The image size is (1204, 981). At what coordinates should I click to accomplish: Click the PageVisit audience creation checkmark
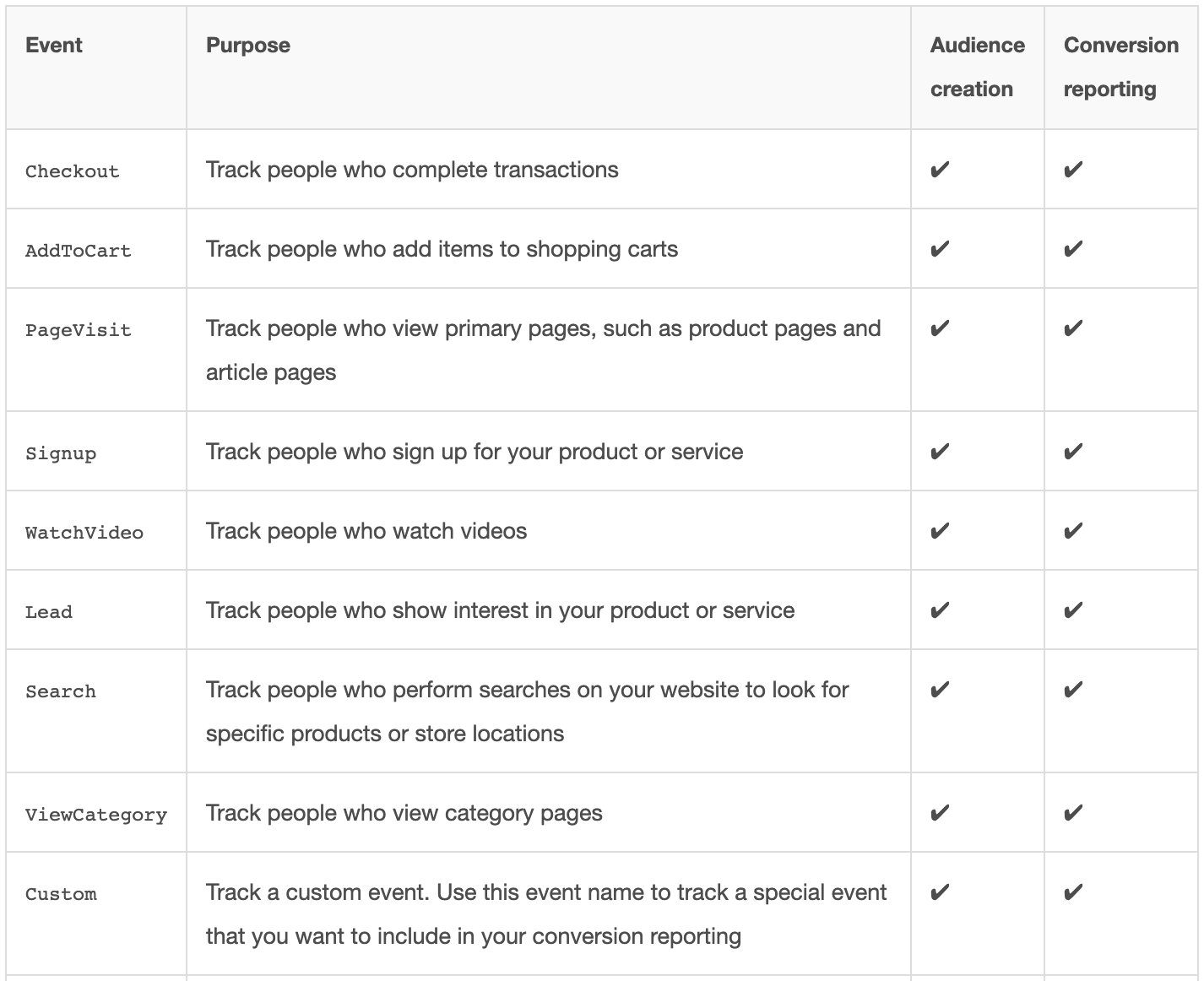(x=939, y=329)
